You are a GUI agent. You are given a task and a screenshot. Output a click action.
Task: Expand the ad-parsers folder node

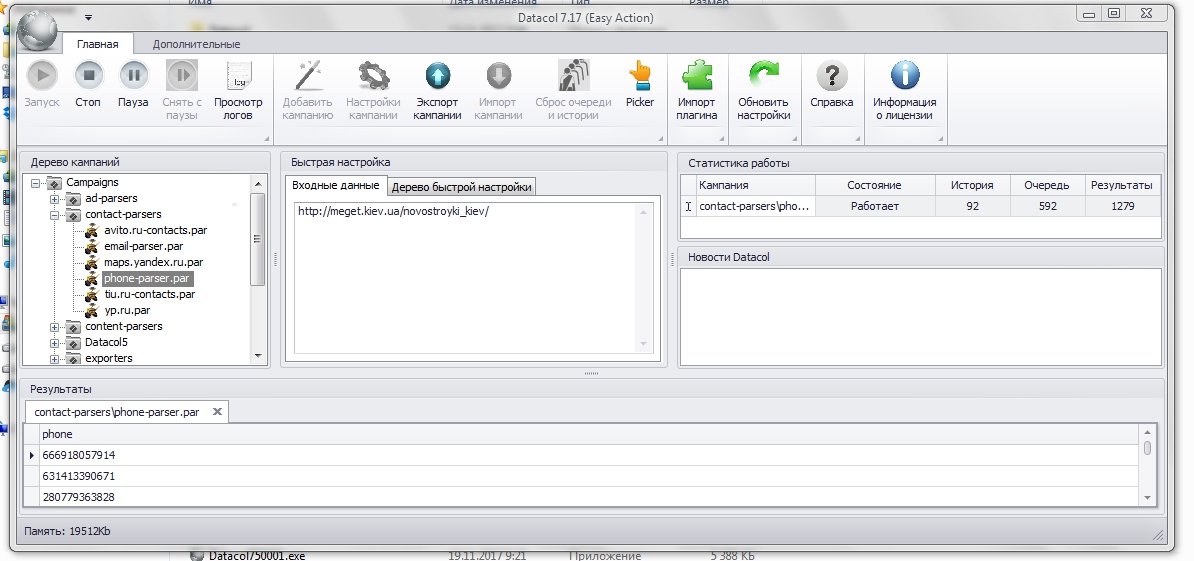coord(54,199)
